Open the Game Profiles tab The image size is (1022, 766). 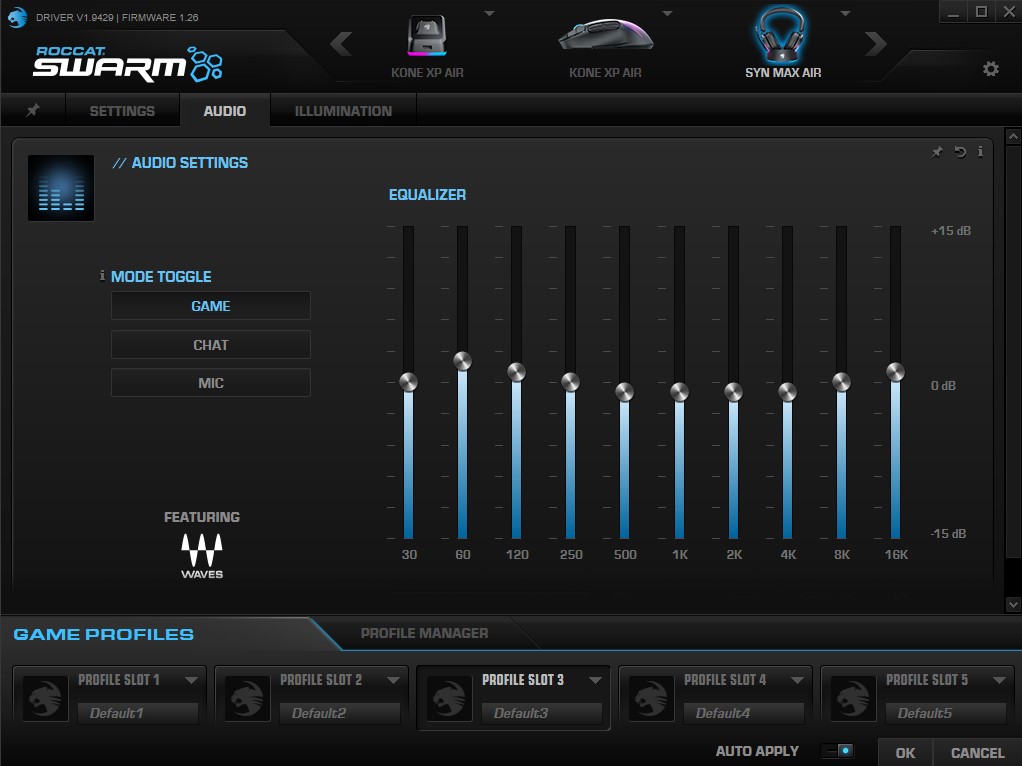point(104,634)
